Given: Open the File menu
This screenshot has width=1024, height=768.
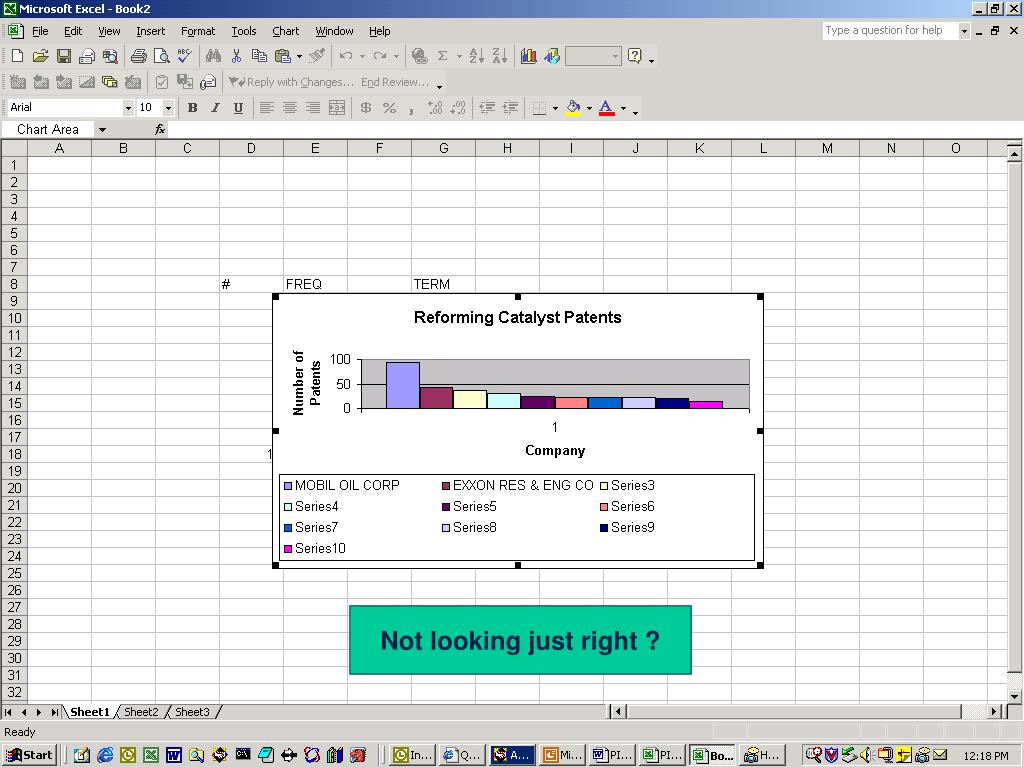Looking at the screenshot, I should click(x=40, y=31).
